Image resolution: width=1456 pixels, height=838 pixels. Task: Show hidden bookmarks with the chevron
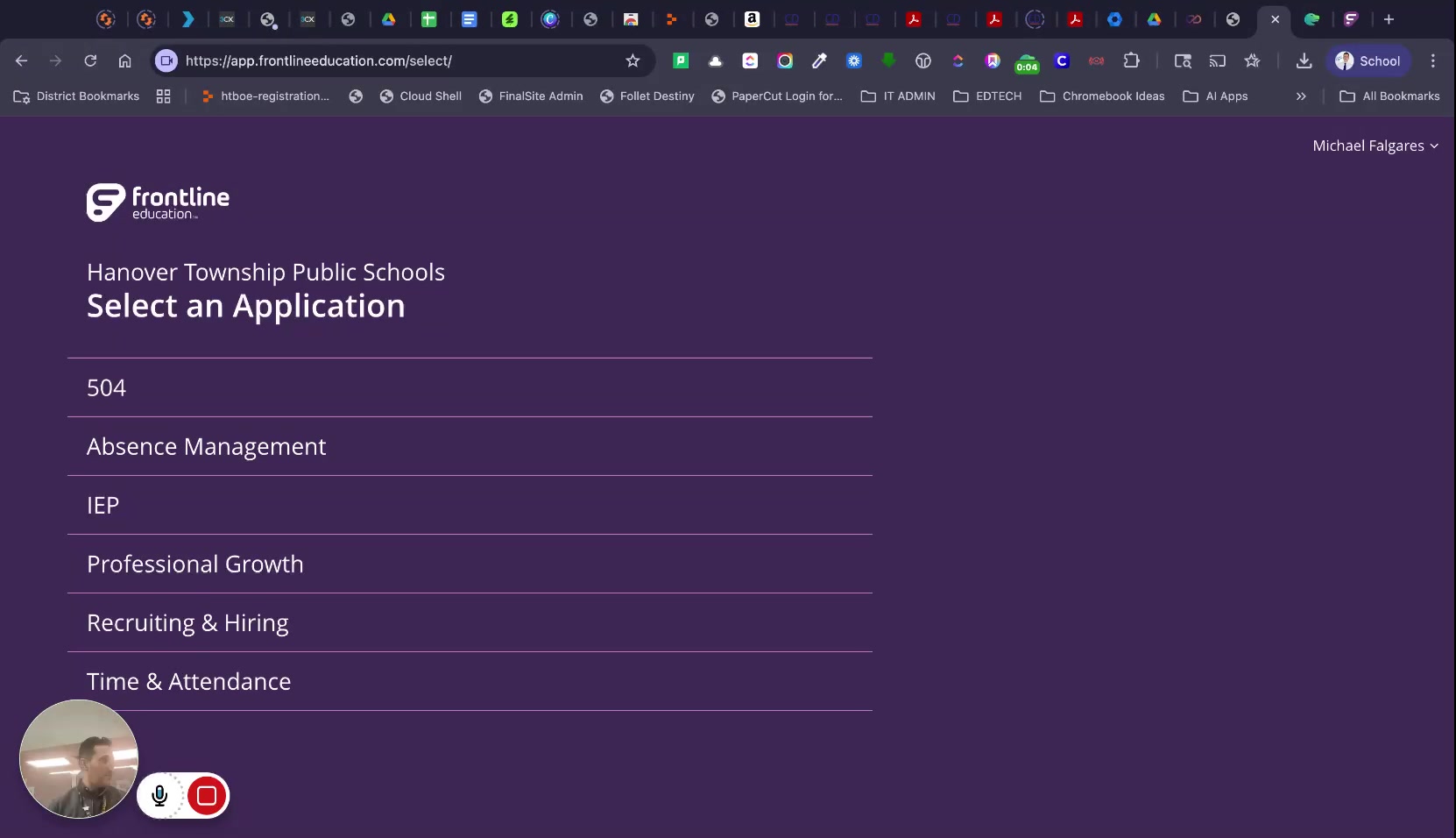tap(1301, 96)
